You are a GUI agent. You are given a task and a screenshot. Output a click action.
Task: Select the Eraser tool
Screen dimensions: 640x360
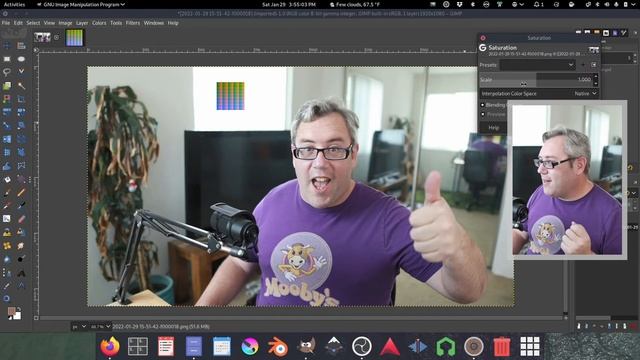click(x=21, y=219)
